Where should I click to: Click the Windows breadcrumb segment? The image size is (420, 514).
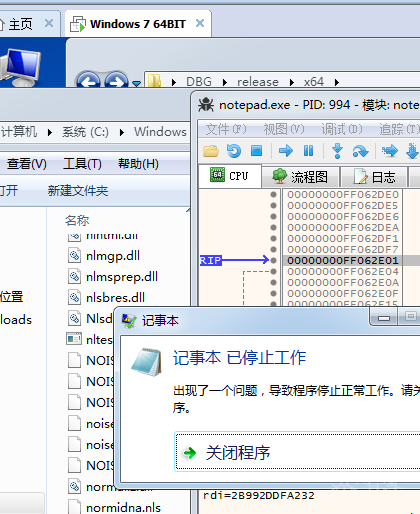pos(160,132)
